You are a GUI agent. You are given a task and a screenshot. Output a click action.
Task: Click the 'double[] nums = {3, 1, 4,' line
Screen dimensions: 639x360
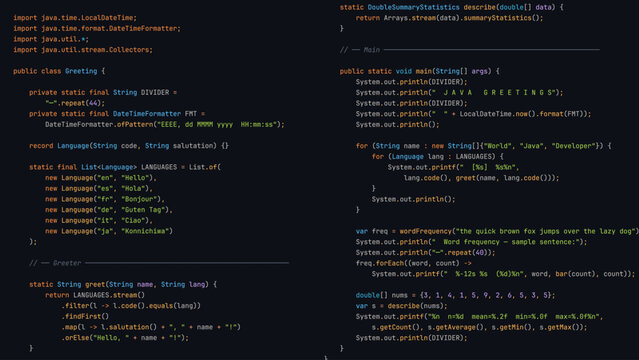coord(455,295)
